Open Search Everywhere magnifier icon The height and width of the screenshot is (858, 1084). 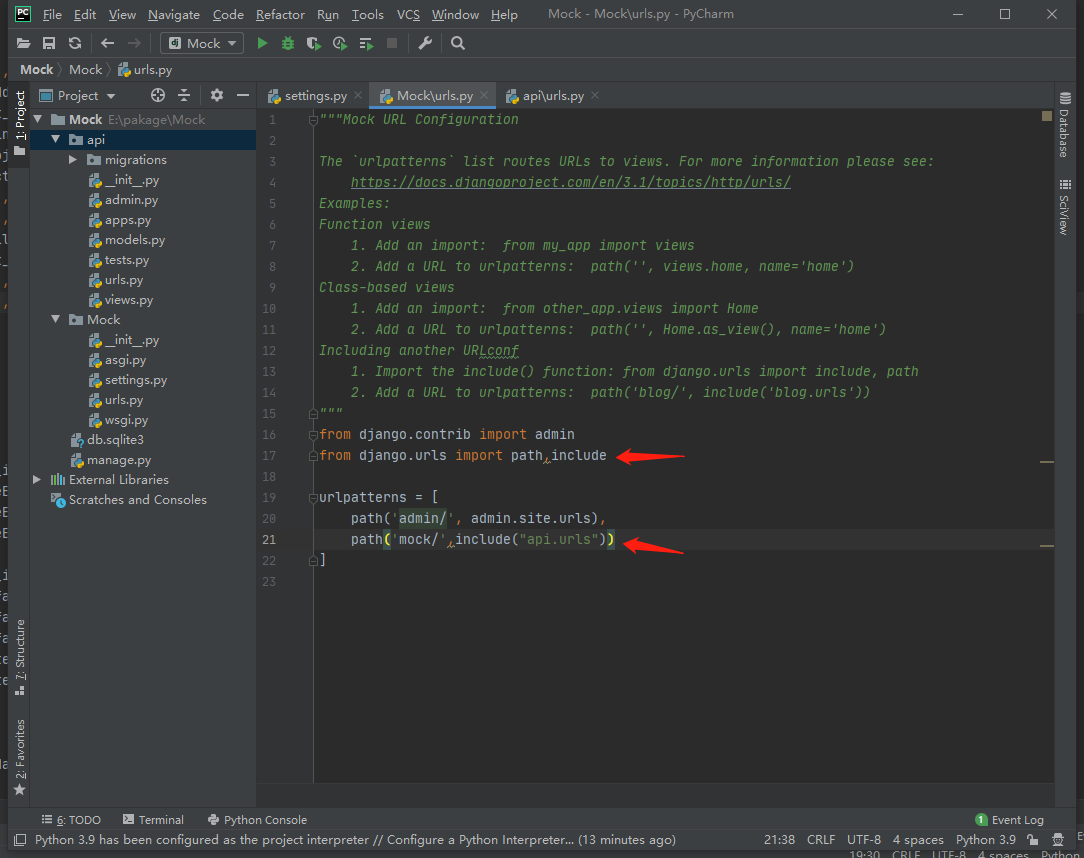click(x=458, y=44)
